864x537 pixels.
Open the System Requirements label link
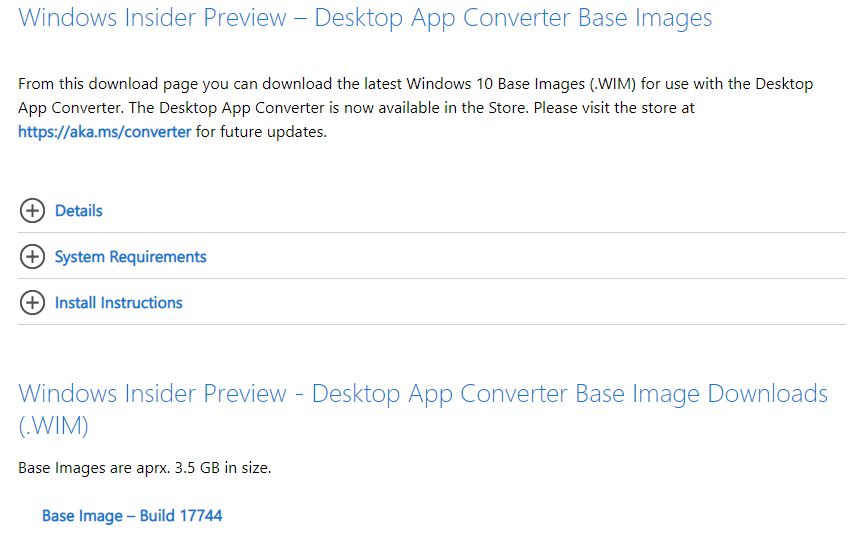point(131,257)
